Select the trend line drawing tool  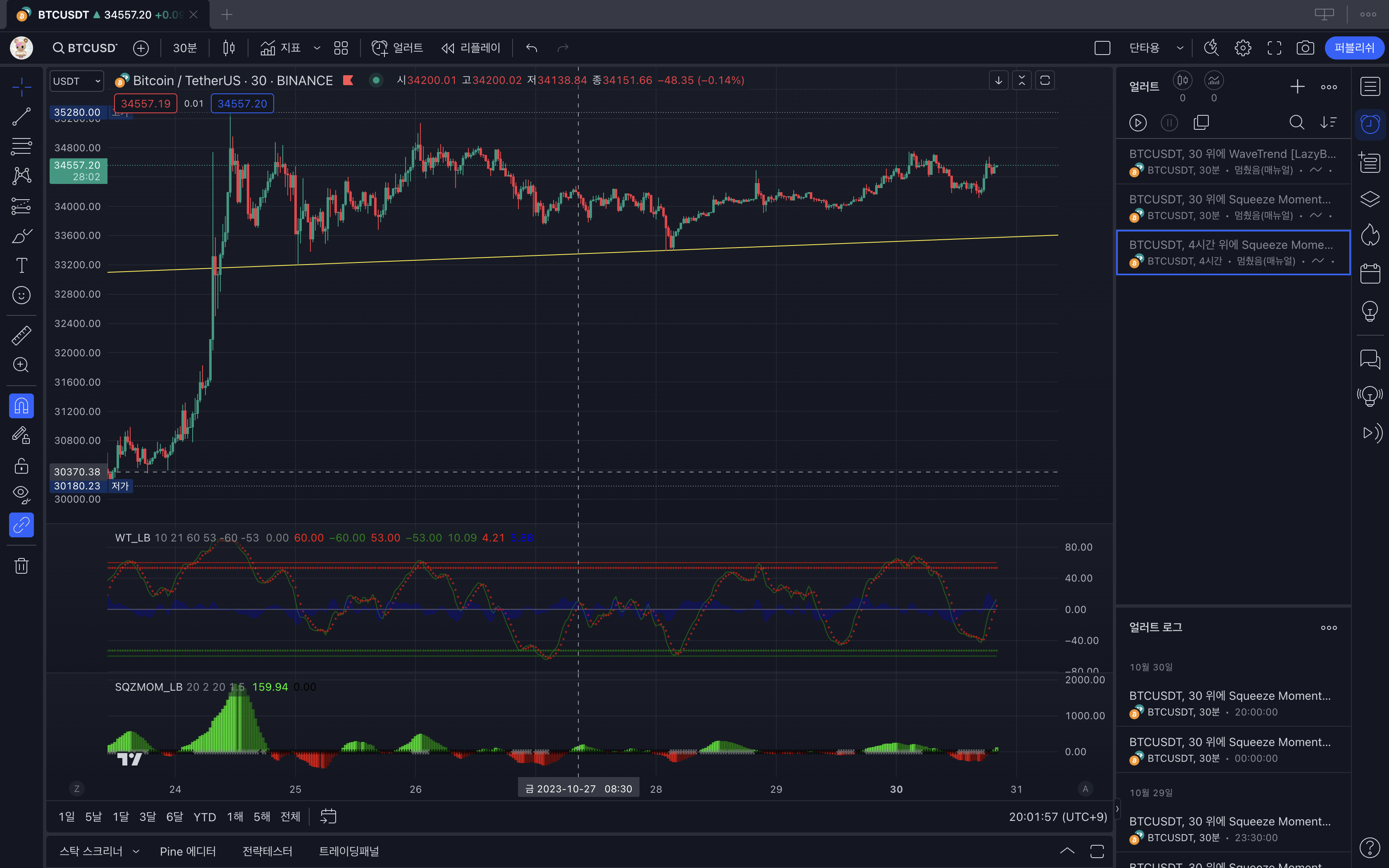click(x=21, y=117)
